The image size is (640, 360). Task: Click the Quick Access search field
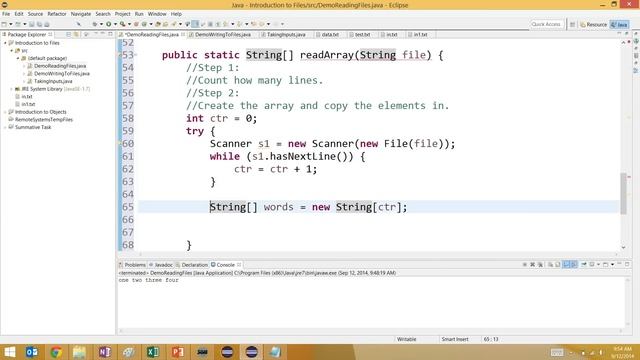pos(546,24)
